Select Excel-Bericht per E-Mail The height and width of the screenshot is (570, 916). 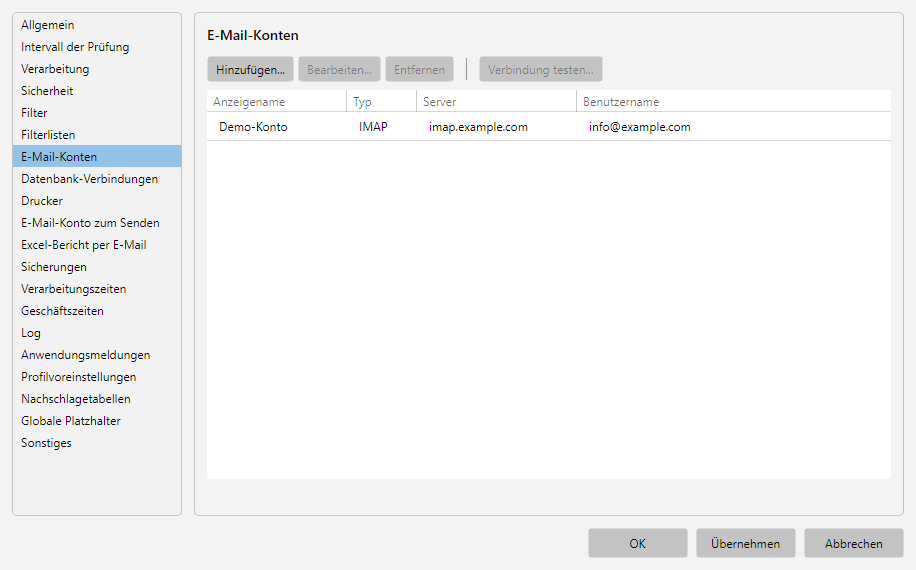[97, 245]
